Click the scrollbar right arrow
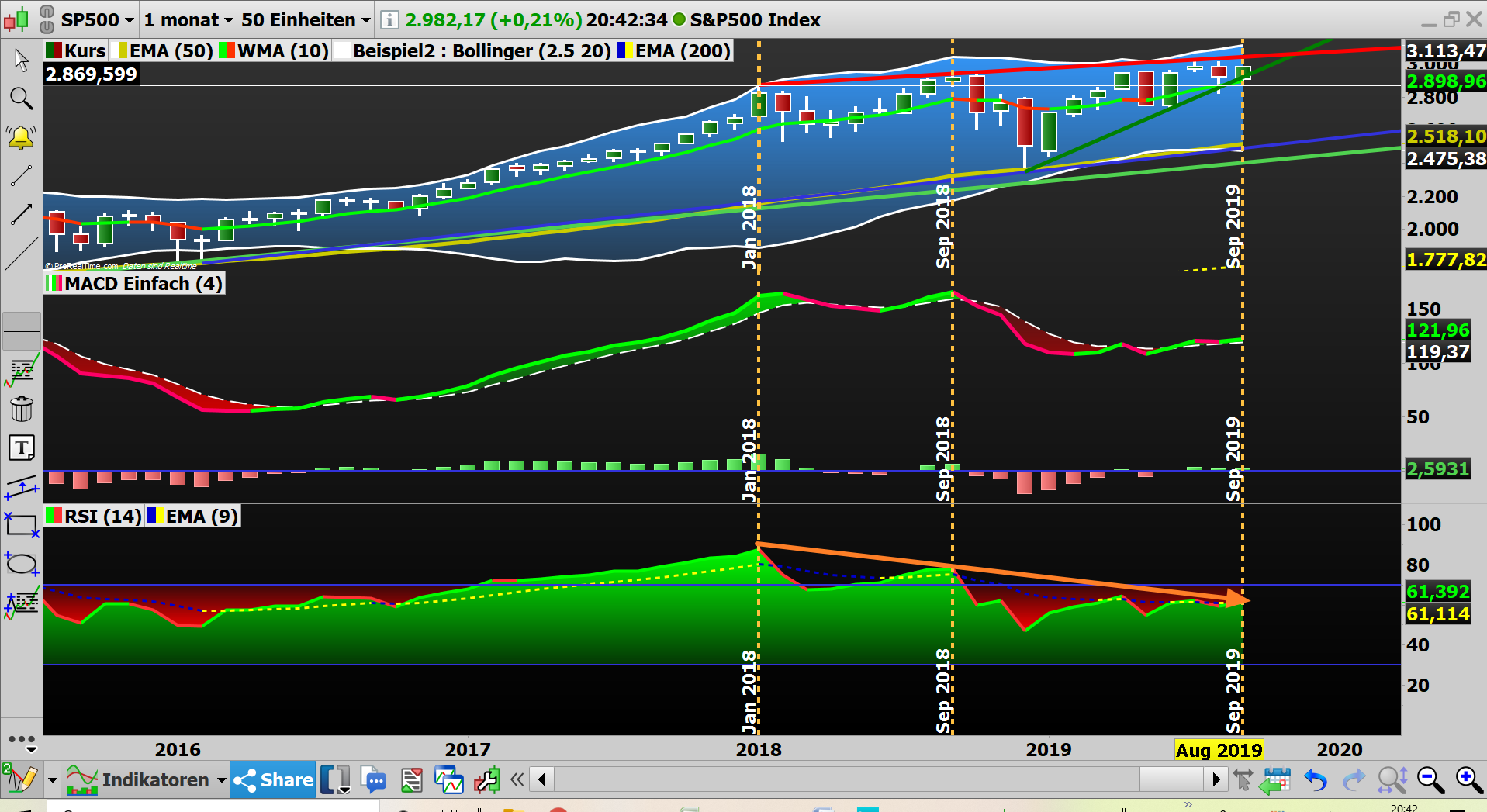Viewport: 1487px width, 812px height. click(1216, 779)
